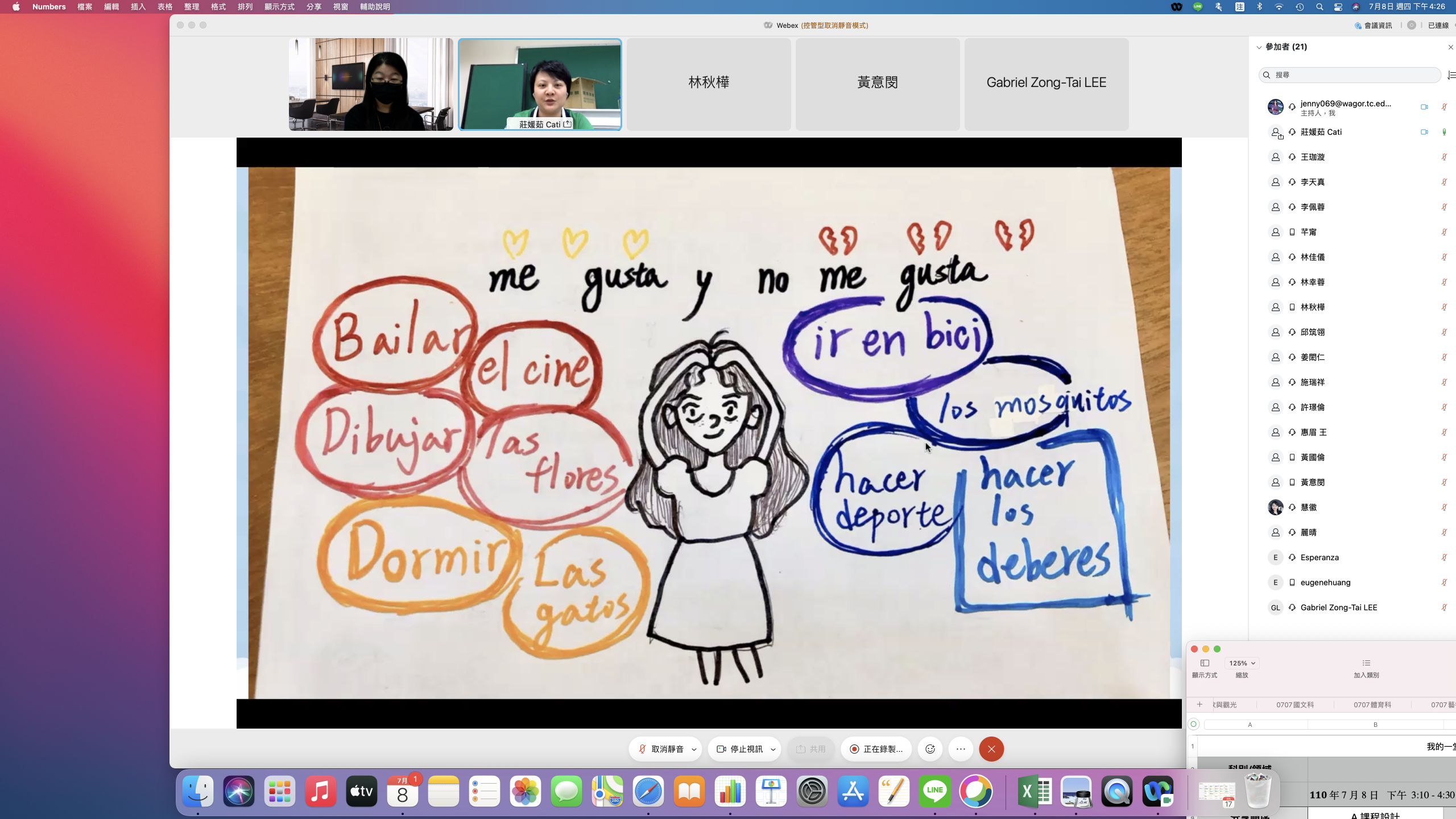Toggle 正在錄製 recording button

coord(876,749)
